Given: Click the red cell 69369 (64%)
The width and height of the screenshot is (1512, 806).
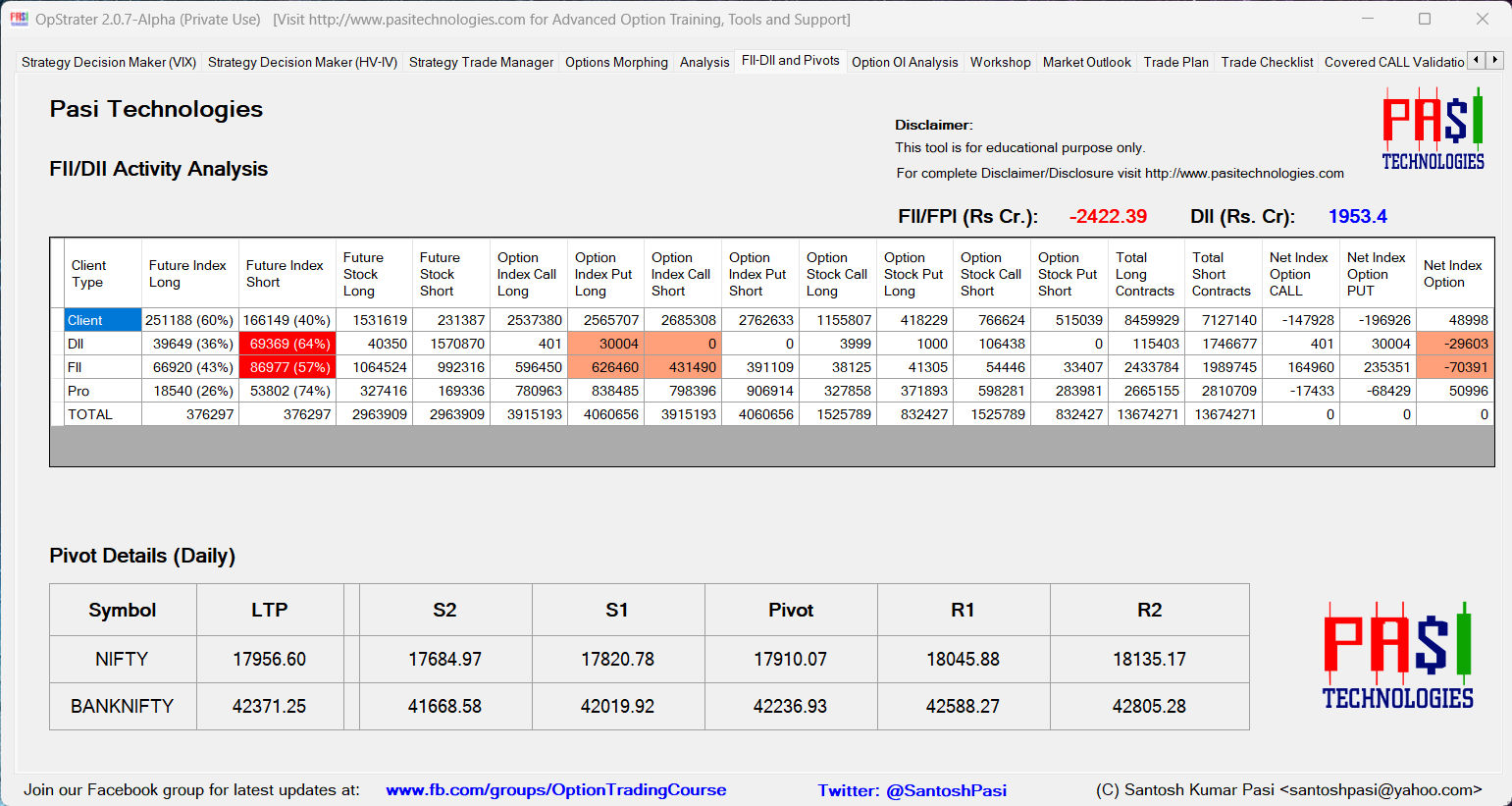Looking at the screenshot, I should pos(287,344).
